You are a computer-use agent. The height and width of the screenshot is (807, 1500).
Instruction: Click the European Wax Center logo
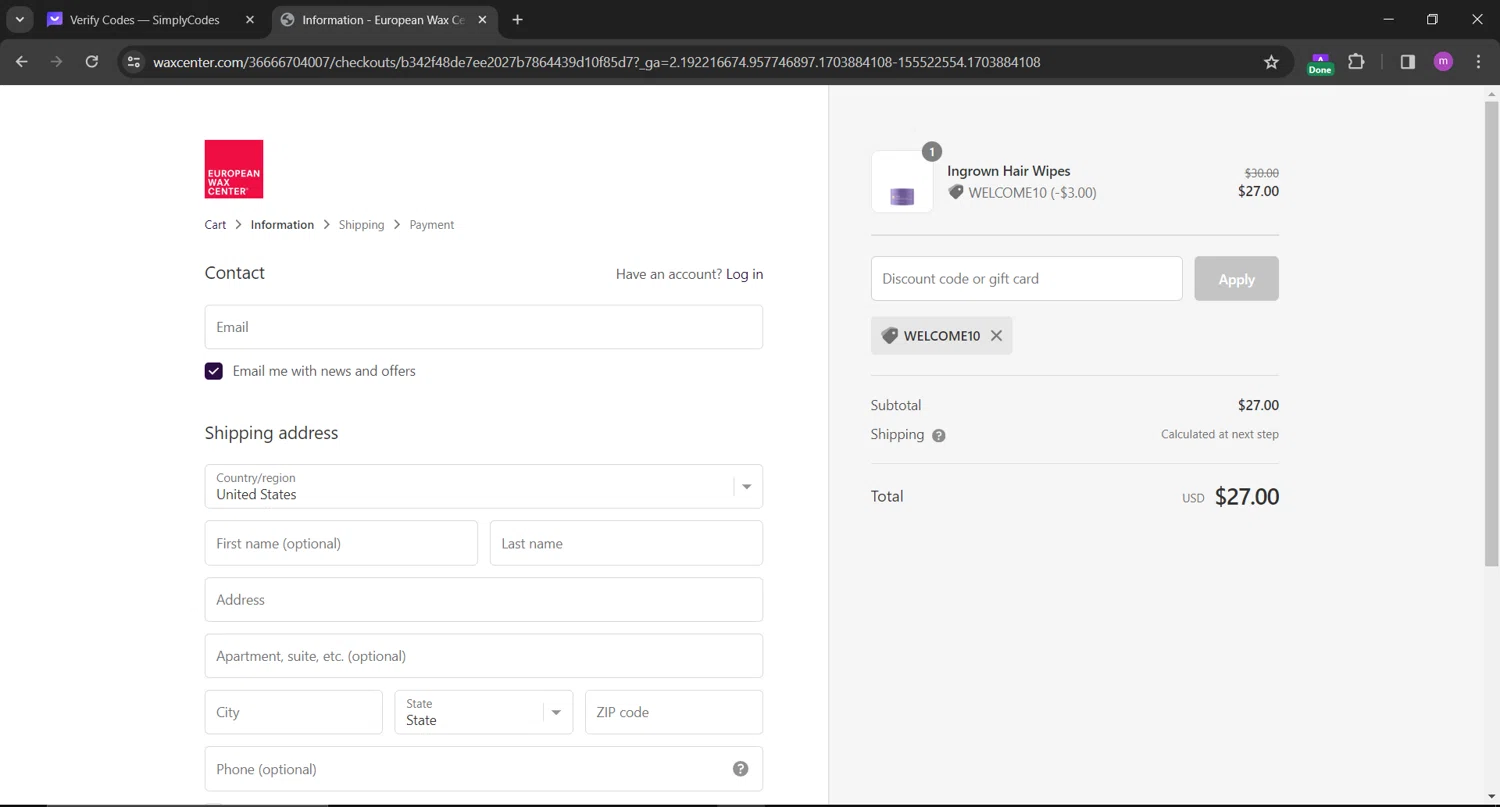click(234, 169)
